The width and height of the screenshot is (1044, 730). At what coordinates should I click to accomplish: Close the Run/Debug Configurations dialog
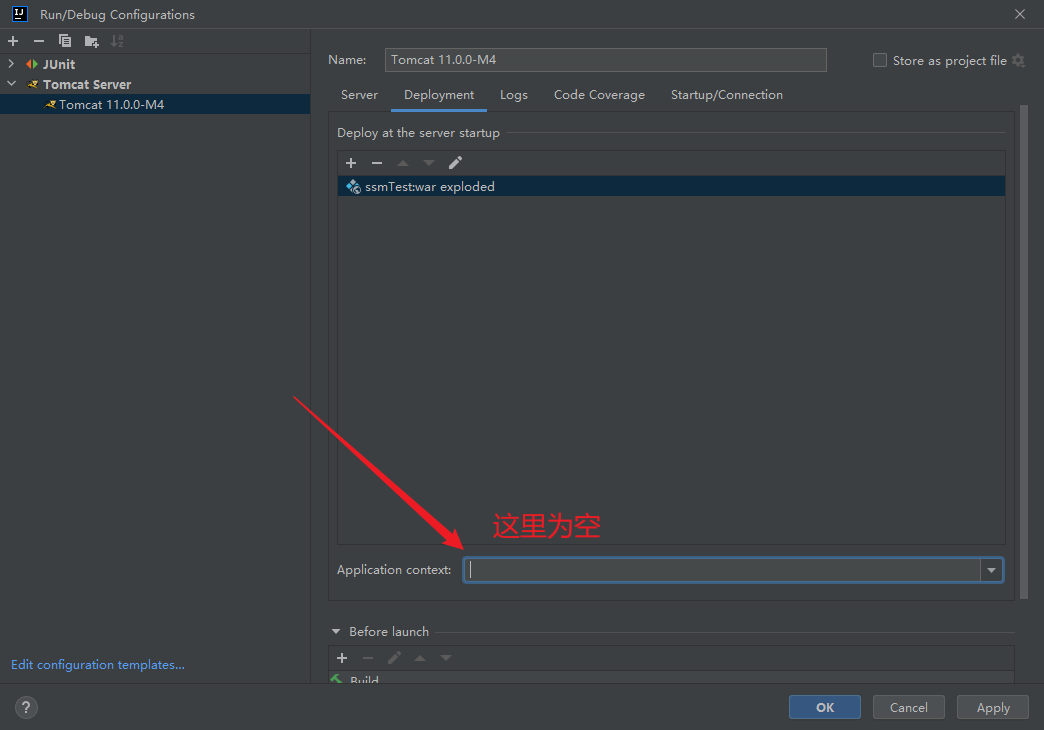1019,14
